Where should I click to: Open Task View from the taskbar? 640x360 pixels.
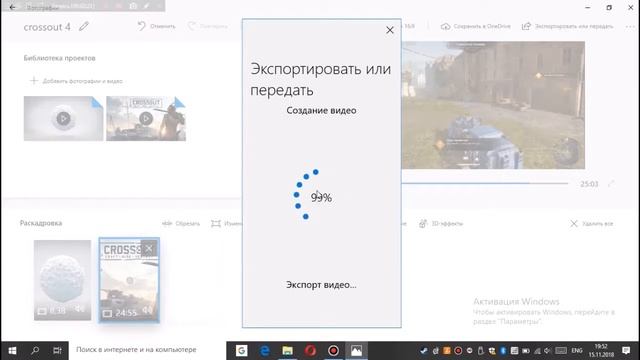[58, 350]
